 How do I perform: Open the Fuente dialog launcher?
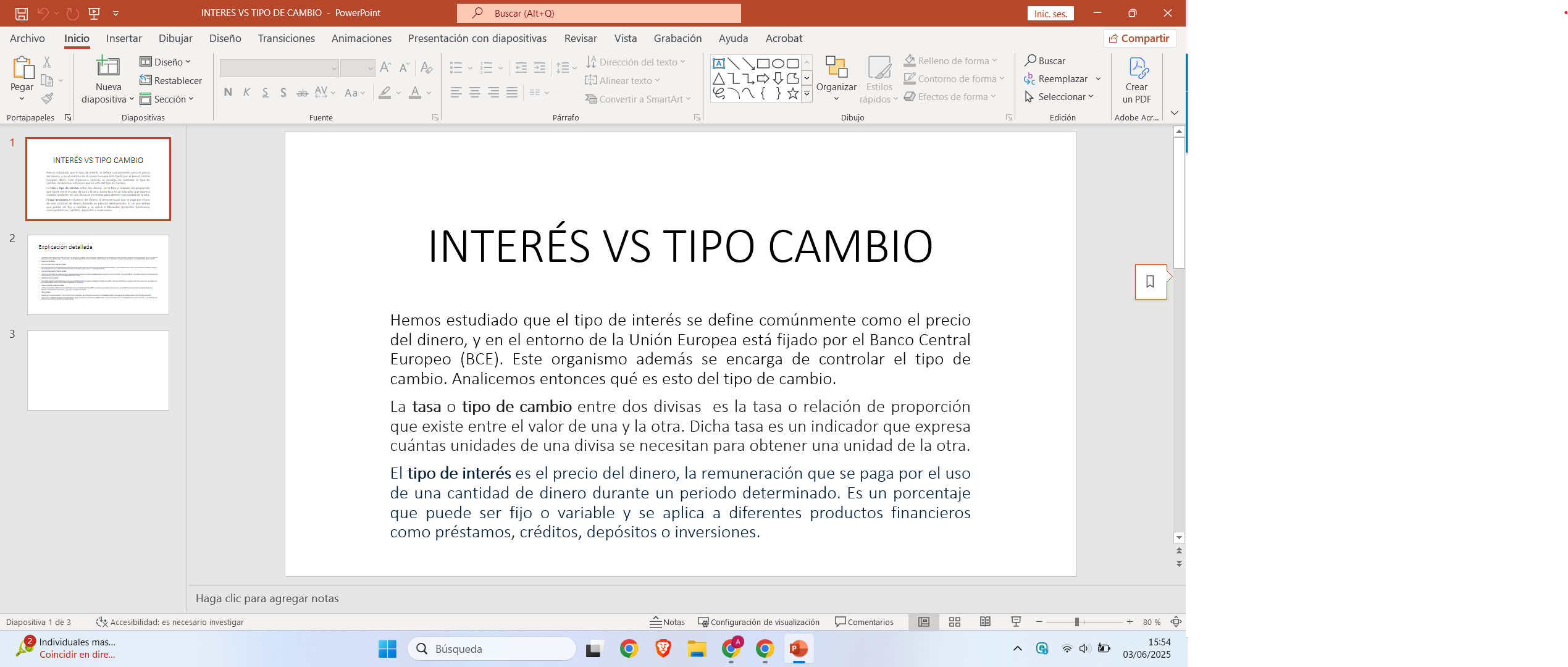click(x=435, y=117)
